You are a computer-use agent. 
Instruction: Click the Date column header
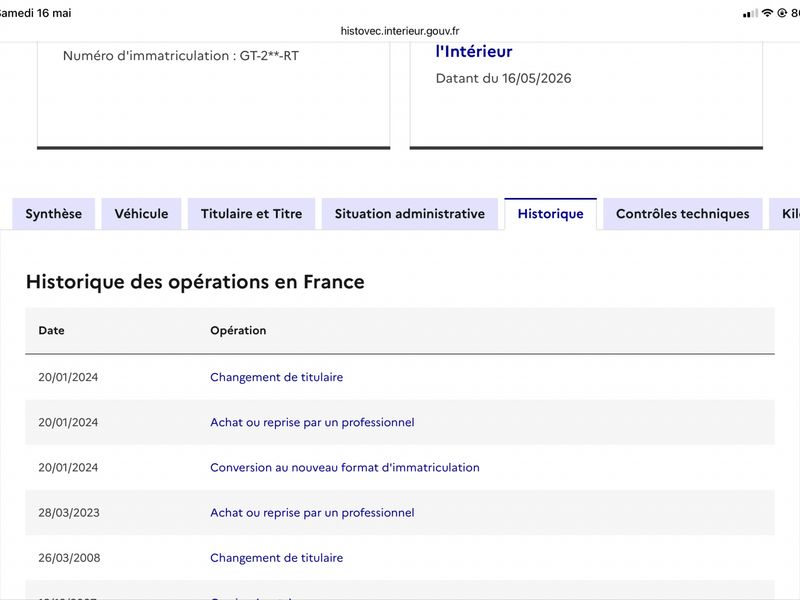pyautogui.click(x=52, y=331)
